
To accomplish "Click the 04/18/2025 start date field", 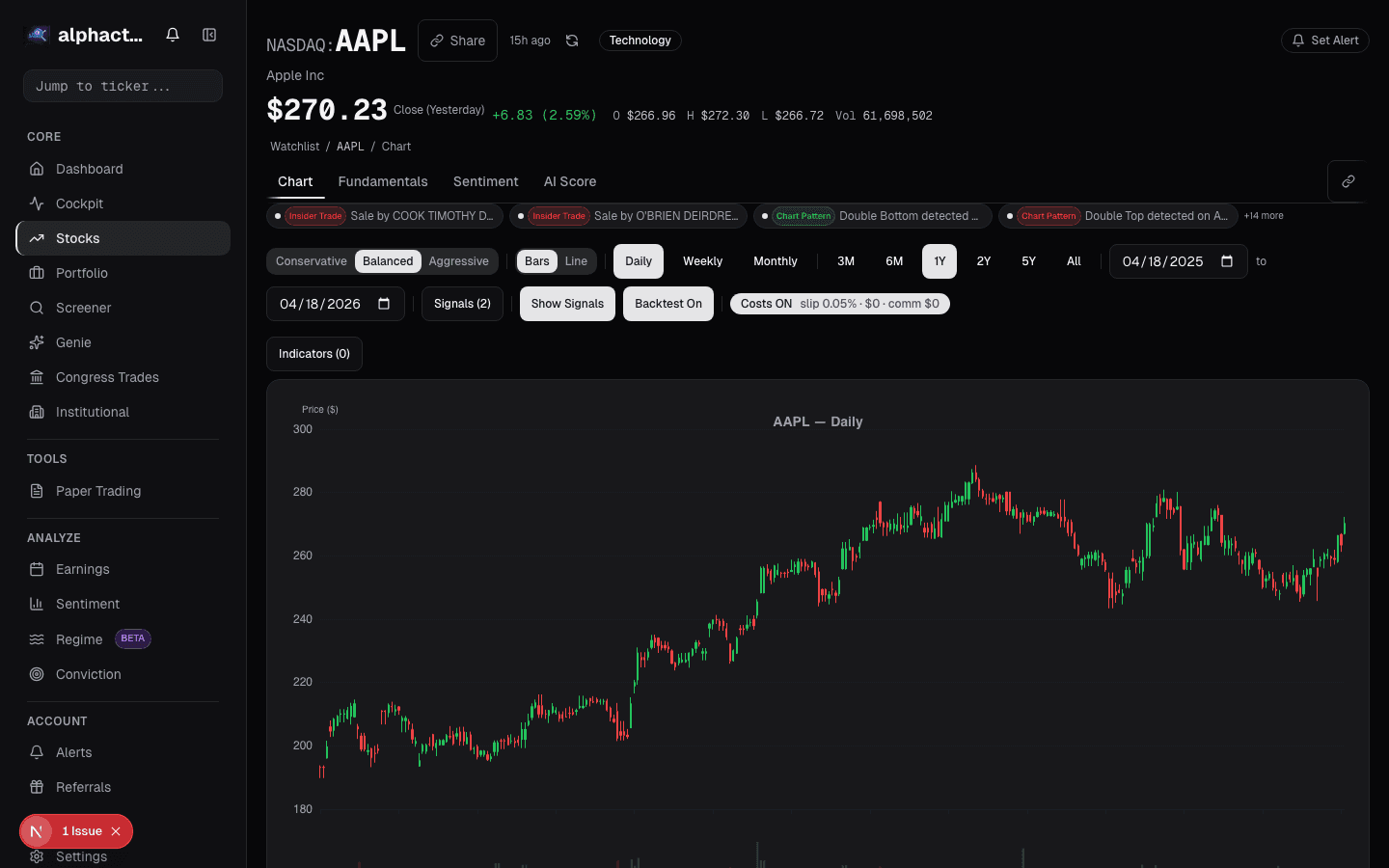I will pos(1179,261).
